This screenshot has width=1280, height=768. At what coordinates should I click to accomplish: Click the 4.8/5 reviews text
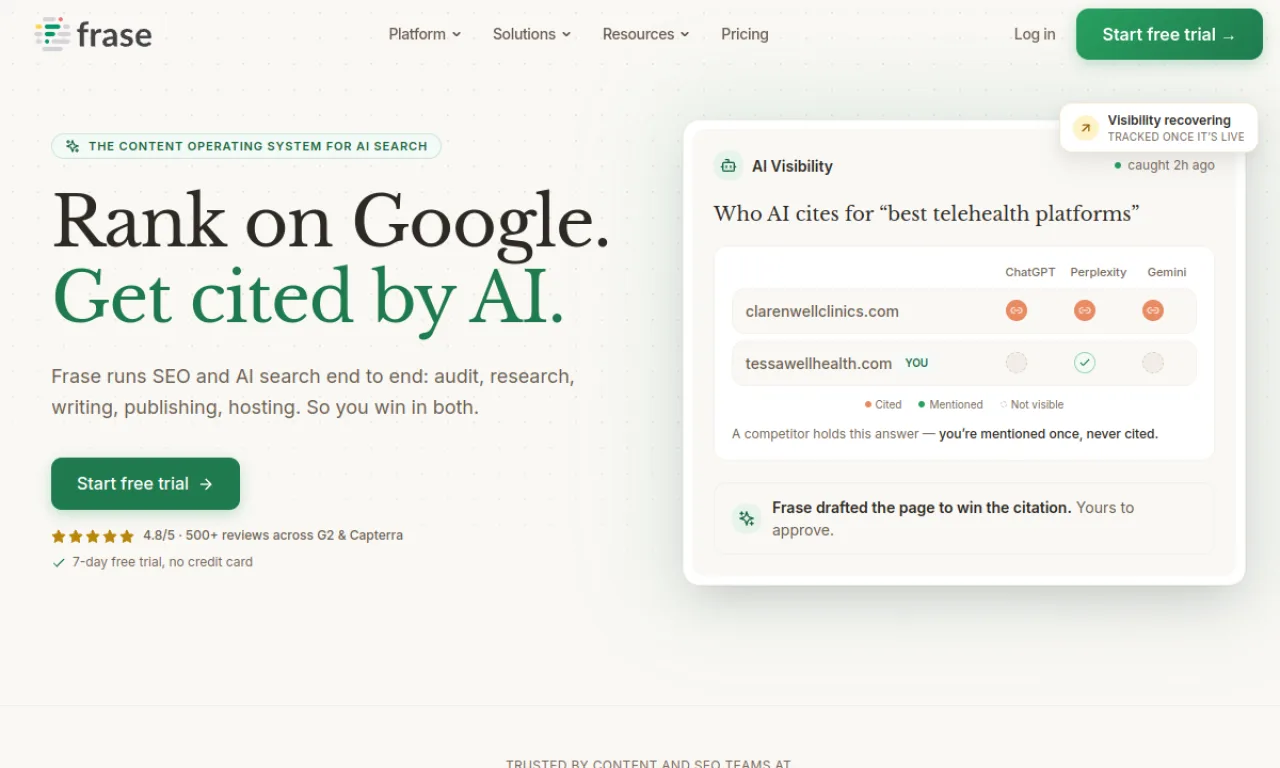(x=273, y=535)
